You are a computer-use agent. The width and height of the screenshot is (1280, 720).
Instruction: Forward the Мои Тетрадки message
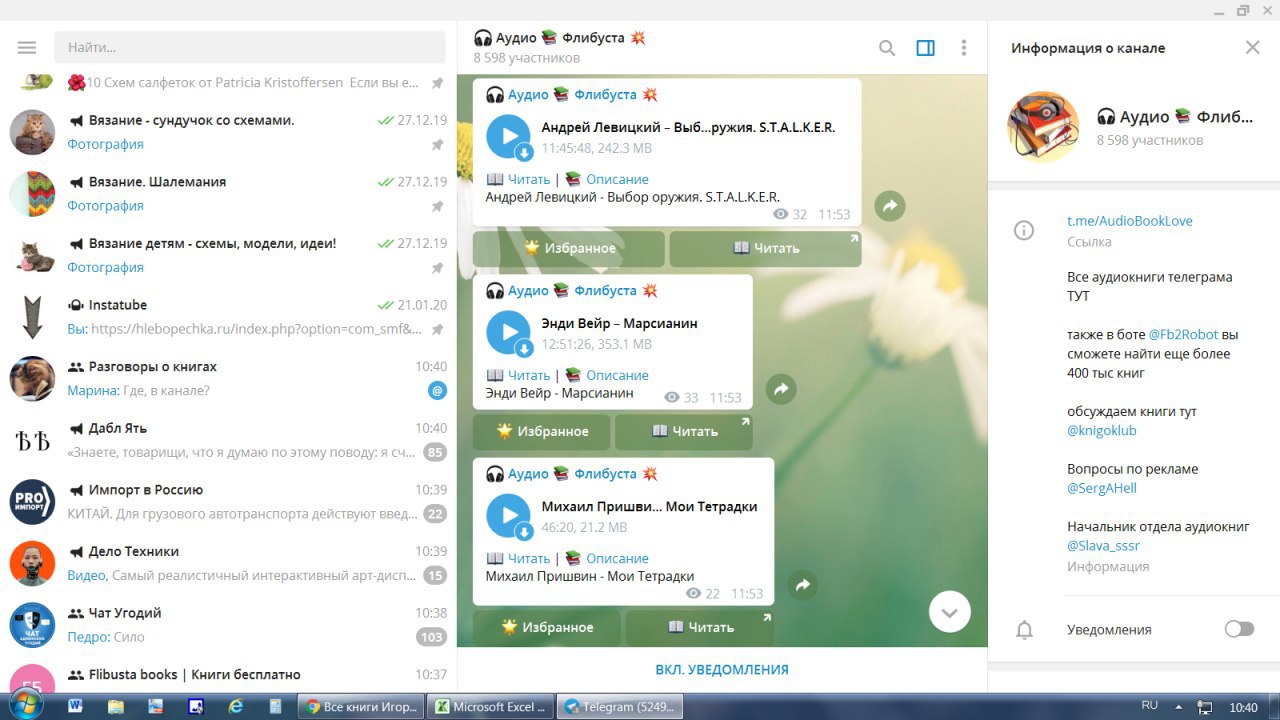coord(803,585)
